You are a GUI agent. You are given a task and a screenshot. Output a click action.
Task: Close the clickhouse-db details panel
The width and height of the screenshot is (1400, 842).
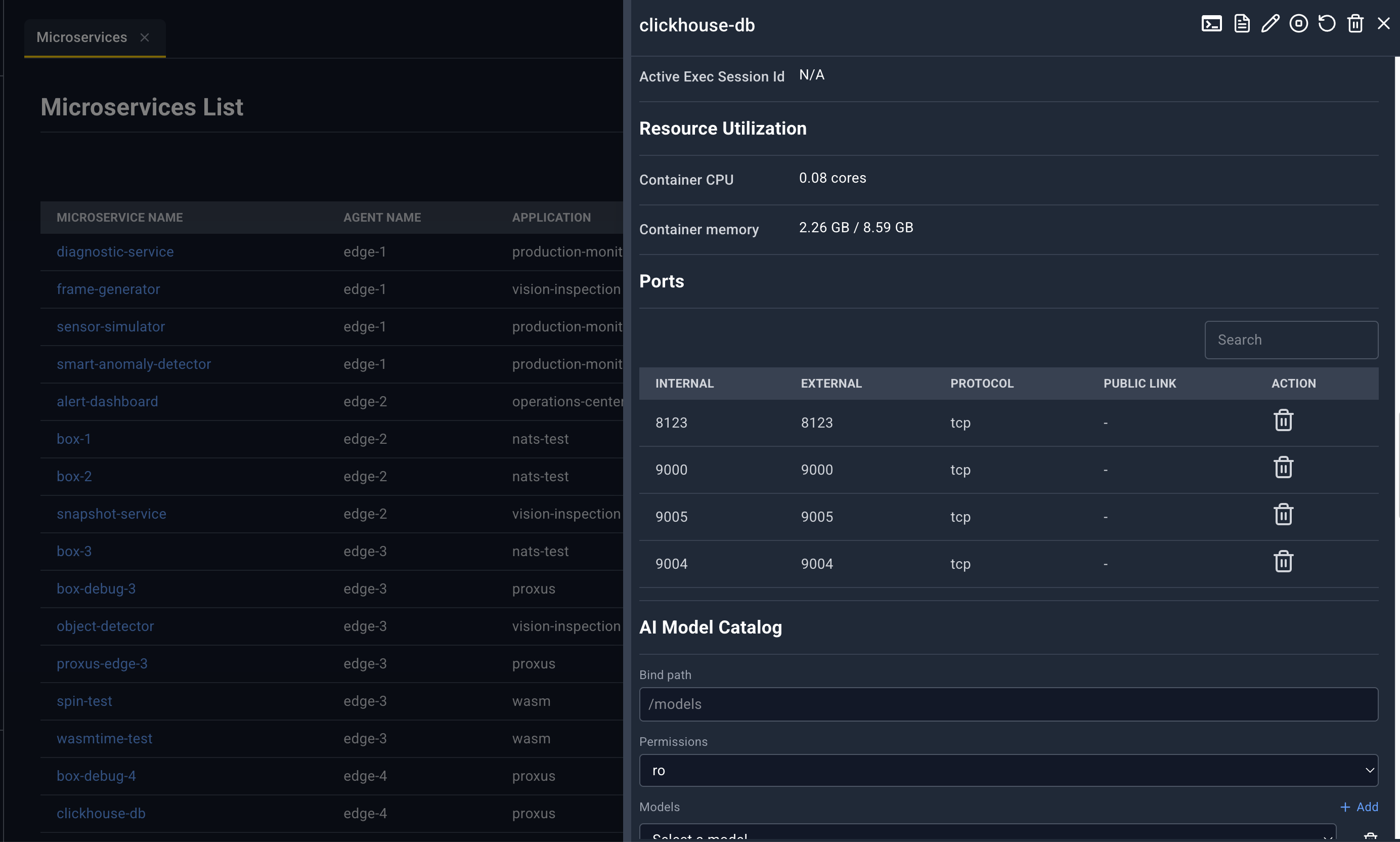(x=1383, y=24)
